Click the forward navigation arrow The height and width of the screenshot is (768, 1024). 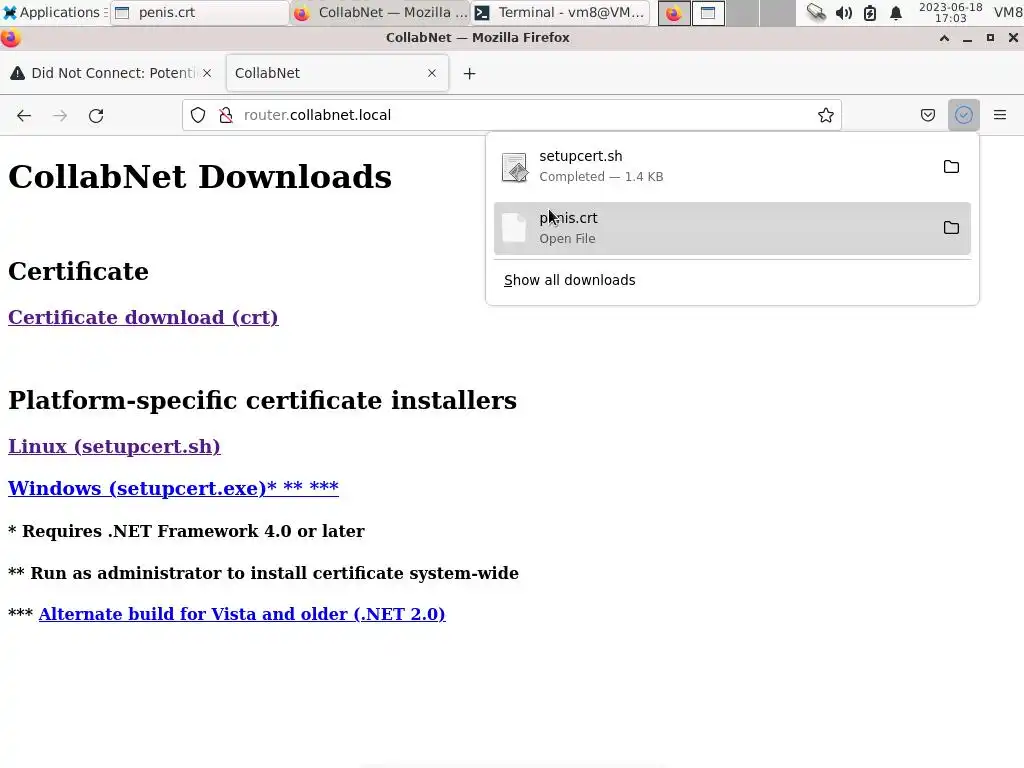click(59, 116)
